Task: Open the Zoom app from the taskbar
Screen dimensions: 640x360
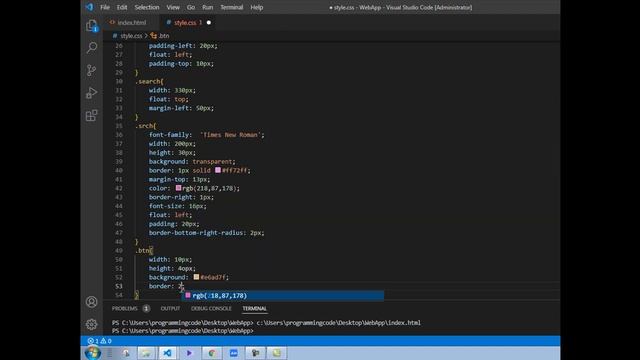Action: pos(233,353)
